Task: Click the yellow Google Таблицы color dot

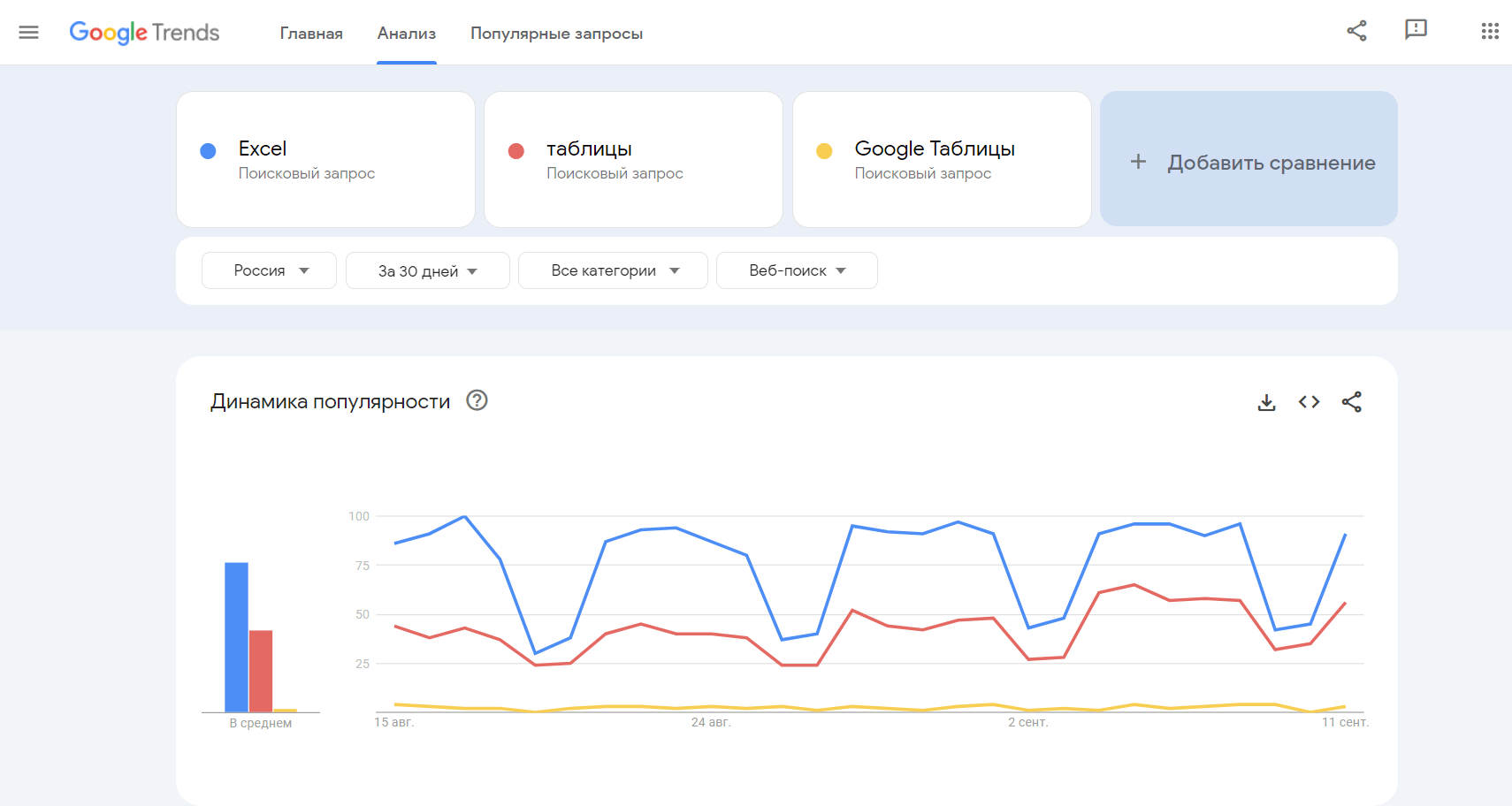Action: [824, 151]
